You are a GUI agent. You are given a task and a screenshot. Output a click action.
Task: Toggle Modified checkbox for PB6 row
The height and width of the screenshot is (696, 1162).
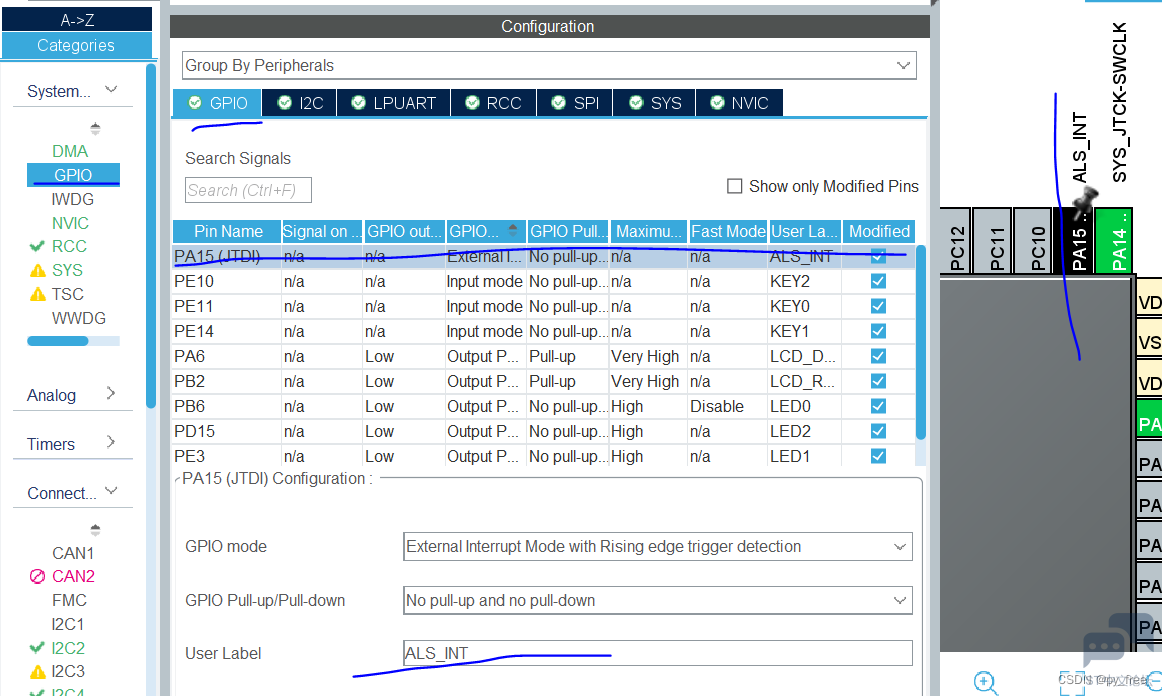[x=878, y=406]
